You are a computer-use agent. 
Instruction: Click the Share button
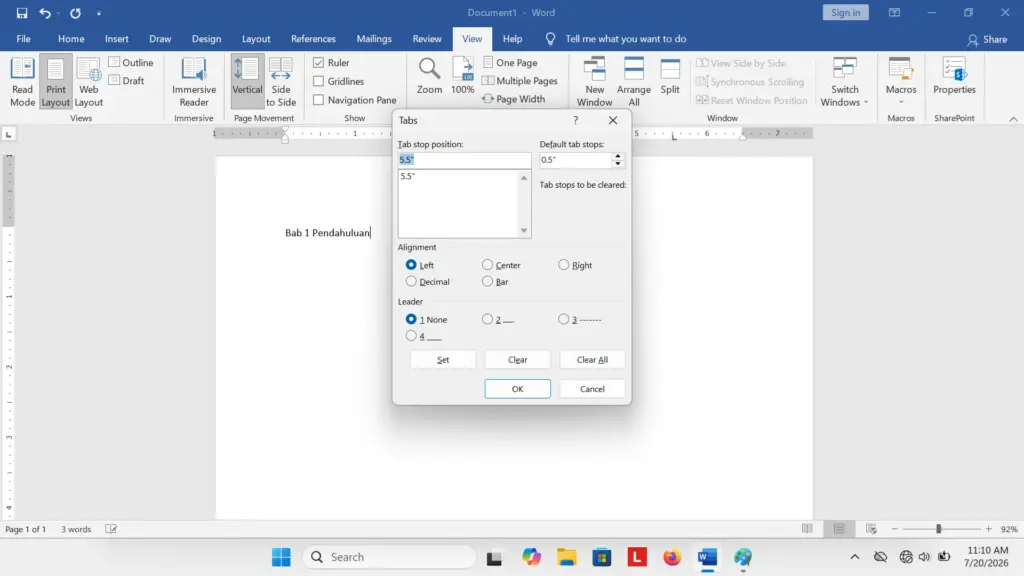click(987, 39)
